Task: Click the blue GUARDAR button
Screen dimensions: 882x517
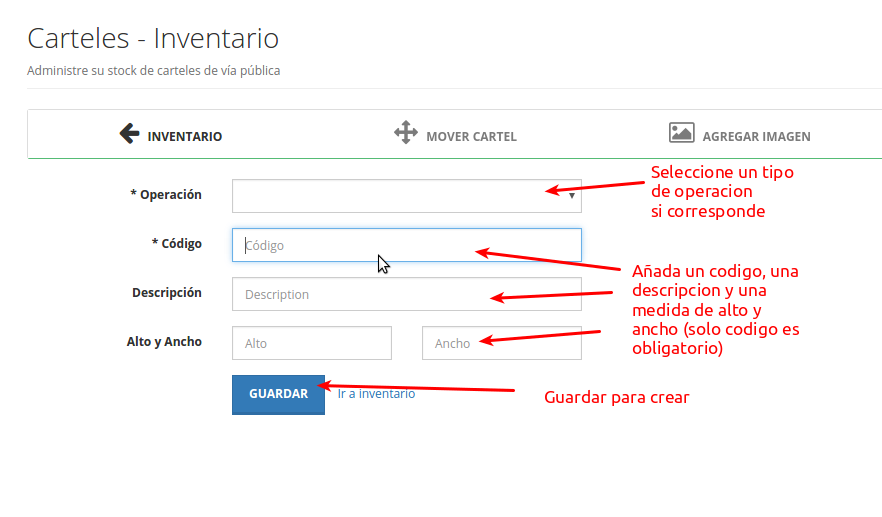Action: coord(278,395)
